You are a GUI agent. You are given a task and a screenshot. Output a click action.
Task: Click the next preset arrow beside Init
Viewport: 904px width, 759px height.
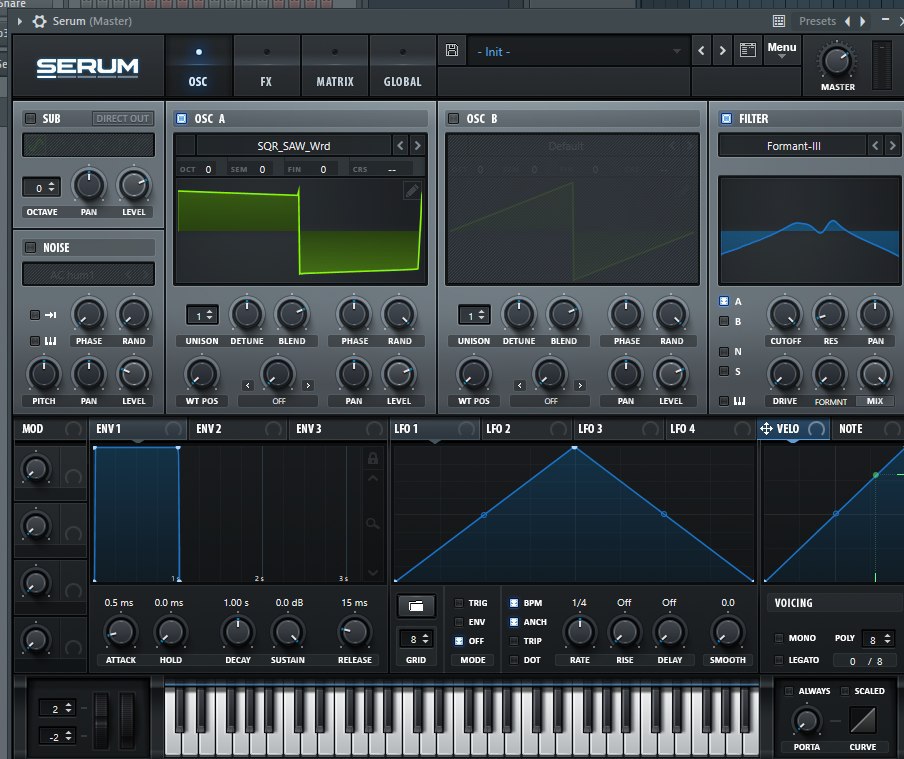pos(722,51)
